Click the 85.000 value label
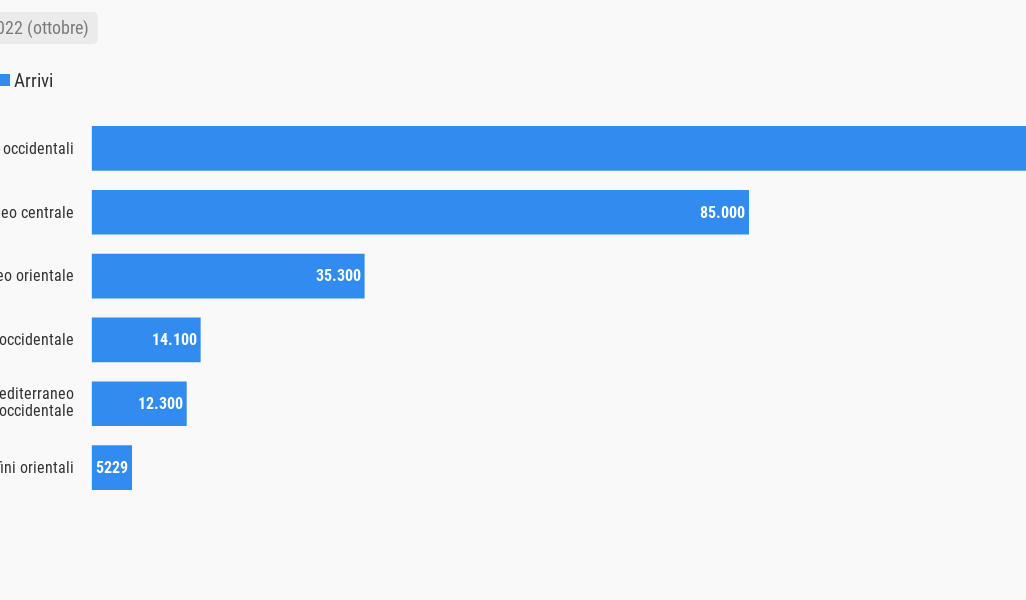 [722, 213]
